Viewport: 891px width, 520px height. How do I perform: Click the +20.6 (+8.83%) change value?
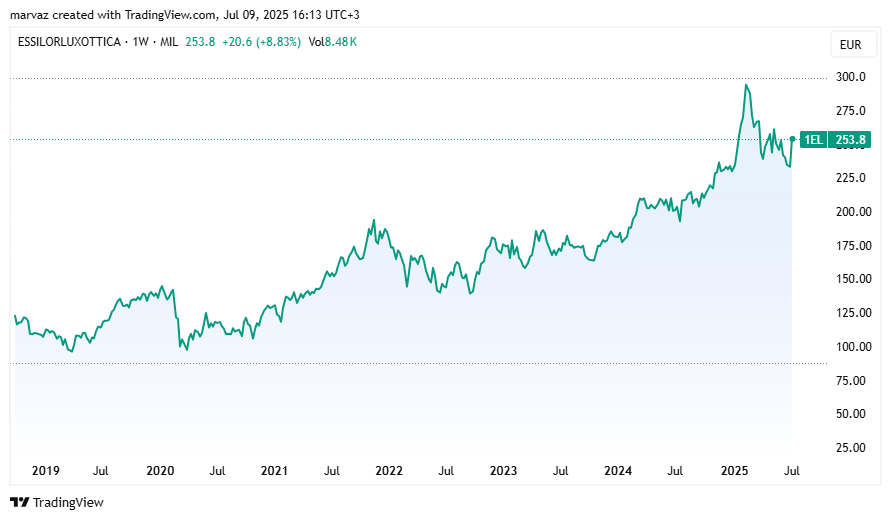tap(261, 41)
